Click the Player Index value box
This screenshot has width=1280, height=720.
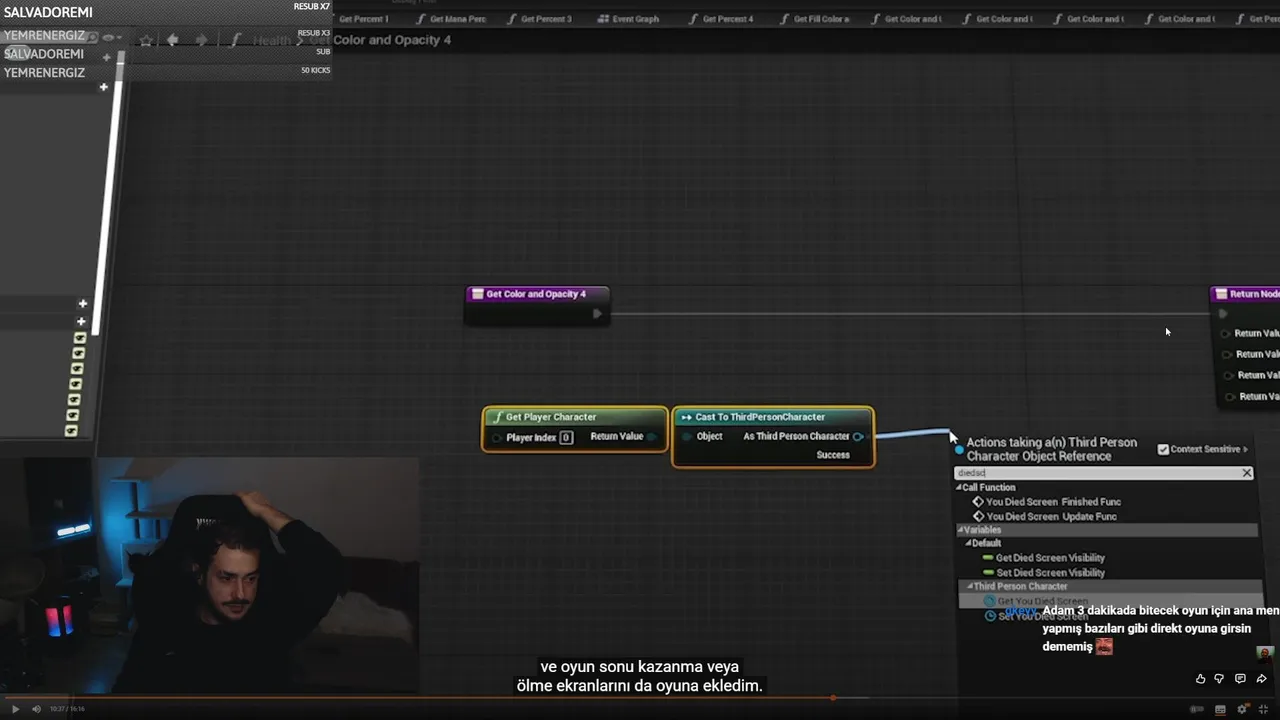pos(566,437)
